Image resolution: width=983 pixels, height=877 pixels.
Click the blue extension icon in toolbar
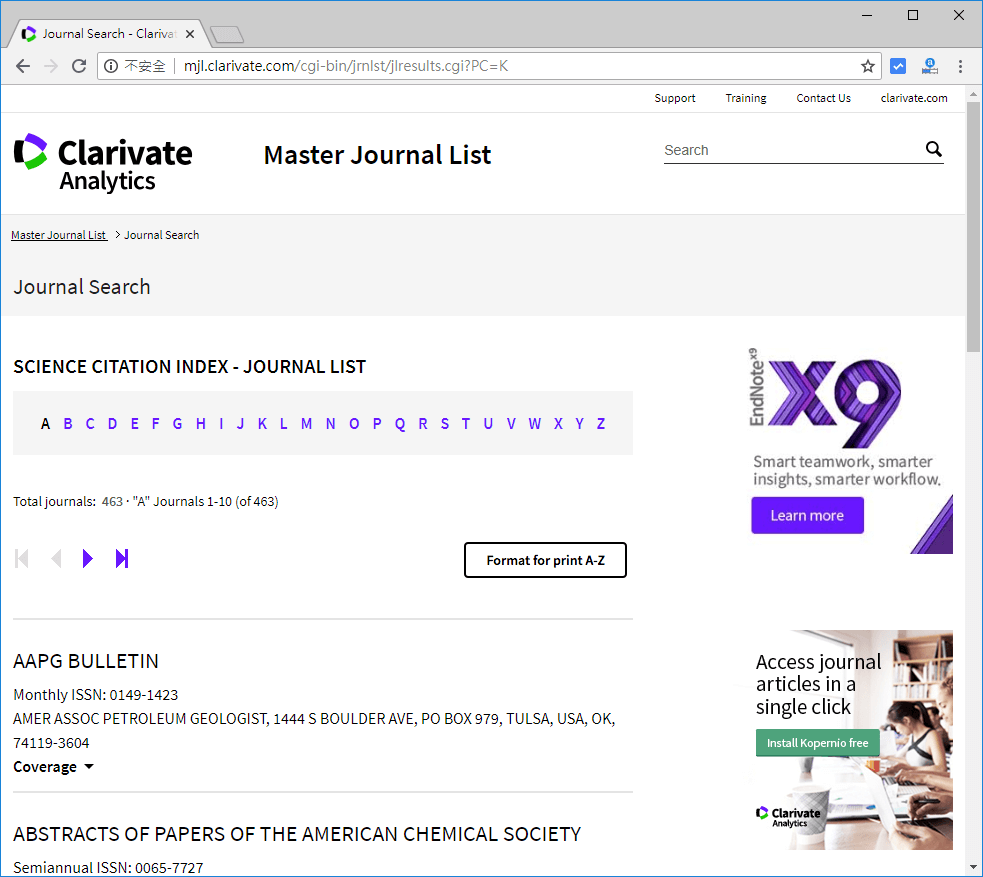898,66
